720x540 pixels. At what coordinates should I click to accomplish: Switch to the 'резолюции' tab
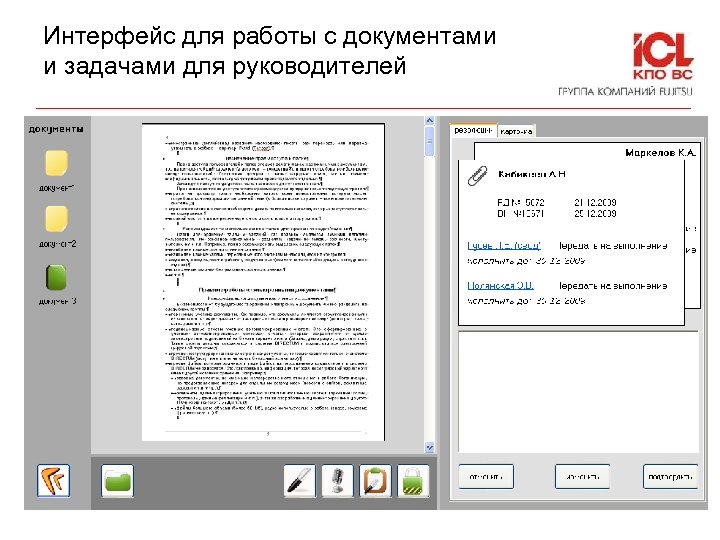(x=473, y=130)
